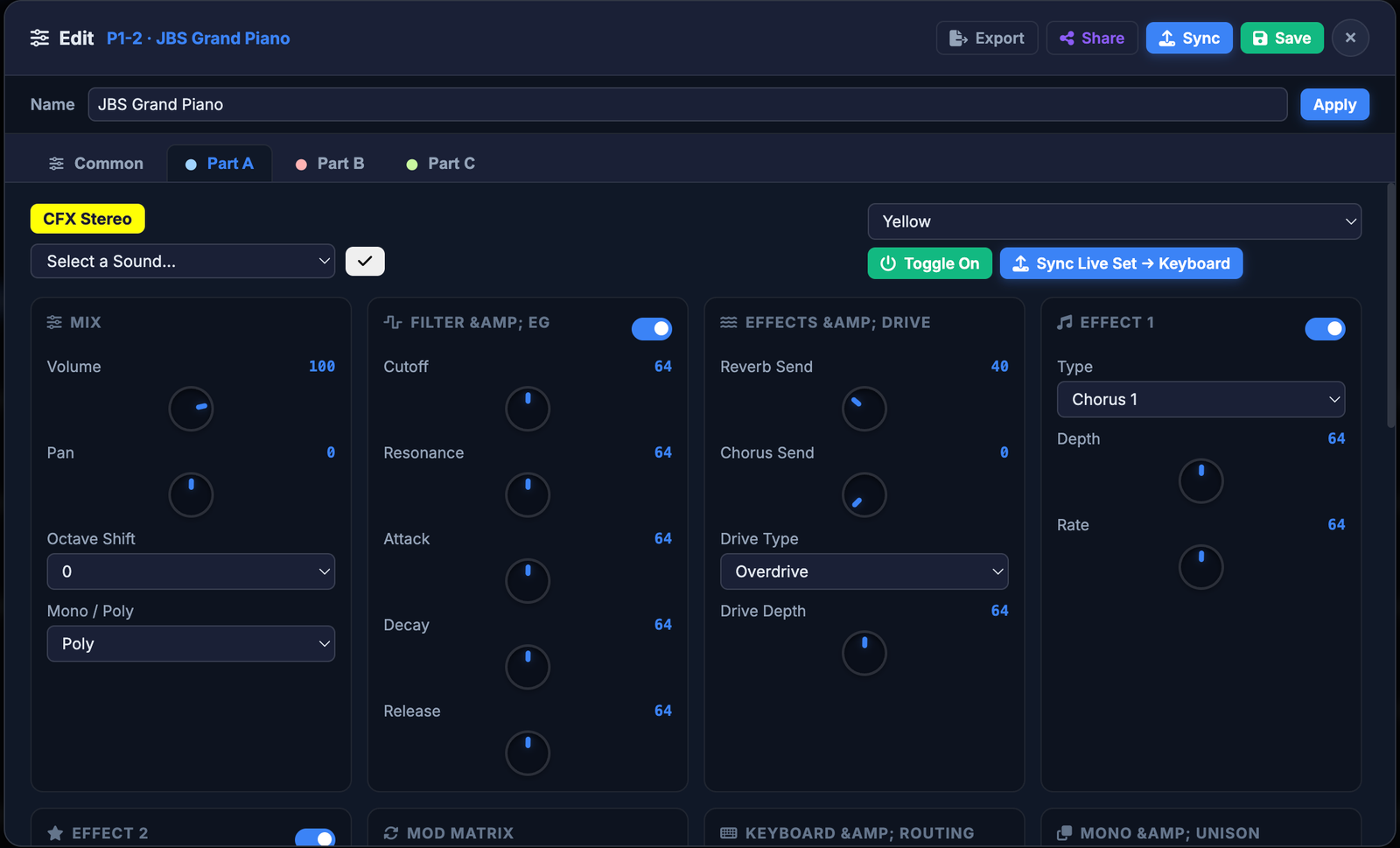
Task: Click the Attack knob
Action: 528,581
